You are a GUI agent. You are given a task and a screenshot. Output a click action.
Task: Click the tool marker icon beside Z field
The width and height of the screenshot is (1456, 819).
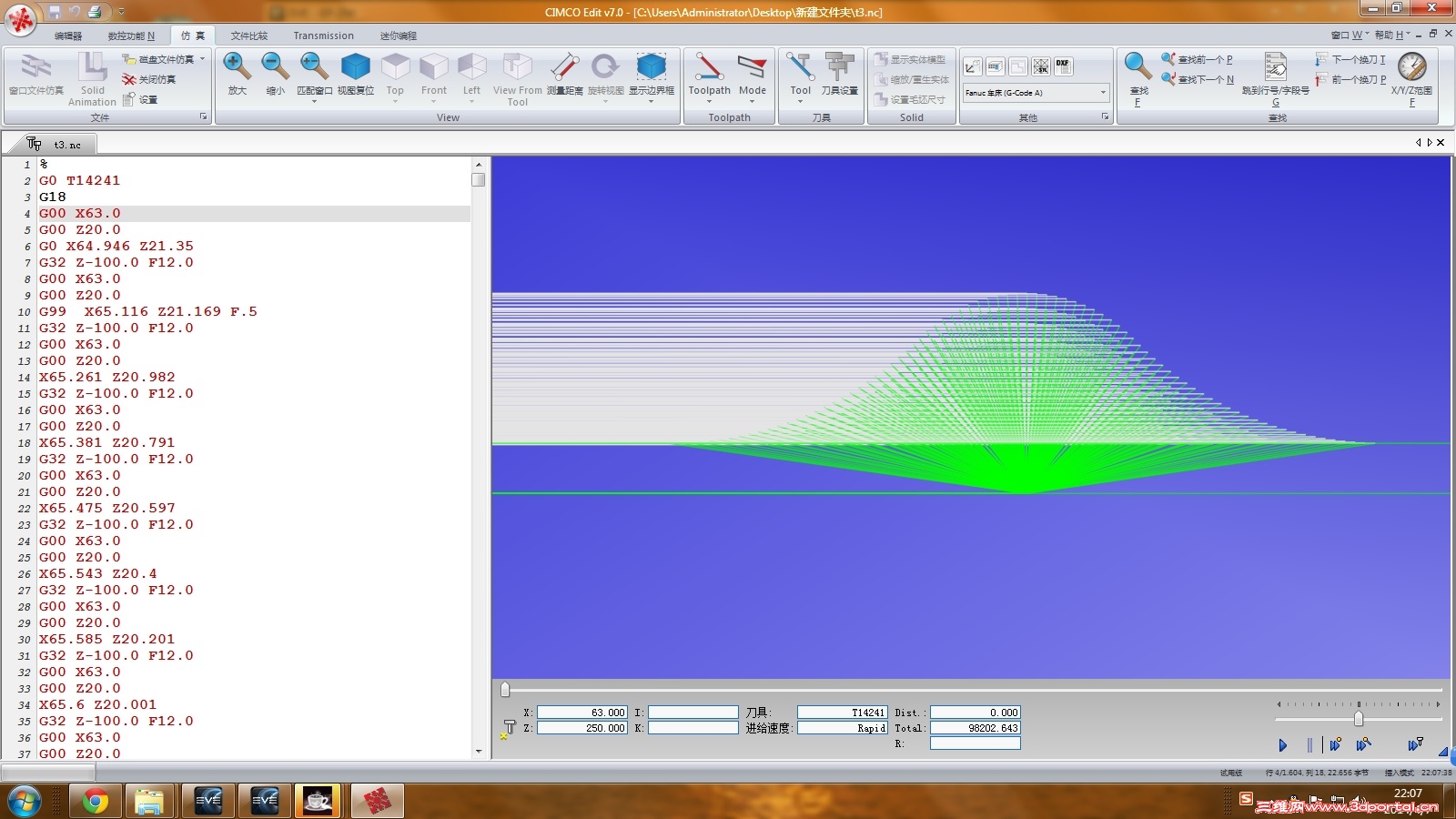pyautogui.click(x=508, y=730)
